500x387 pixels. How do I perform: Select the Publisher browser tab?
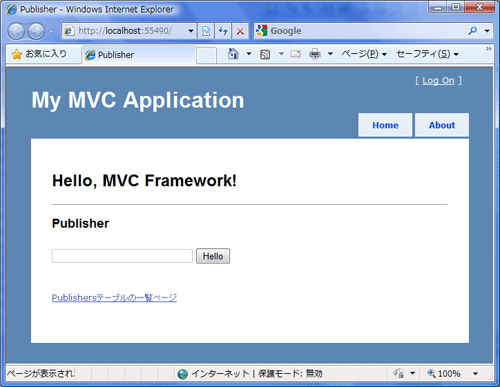click(x=139, y=55)
